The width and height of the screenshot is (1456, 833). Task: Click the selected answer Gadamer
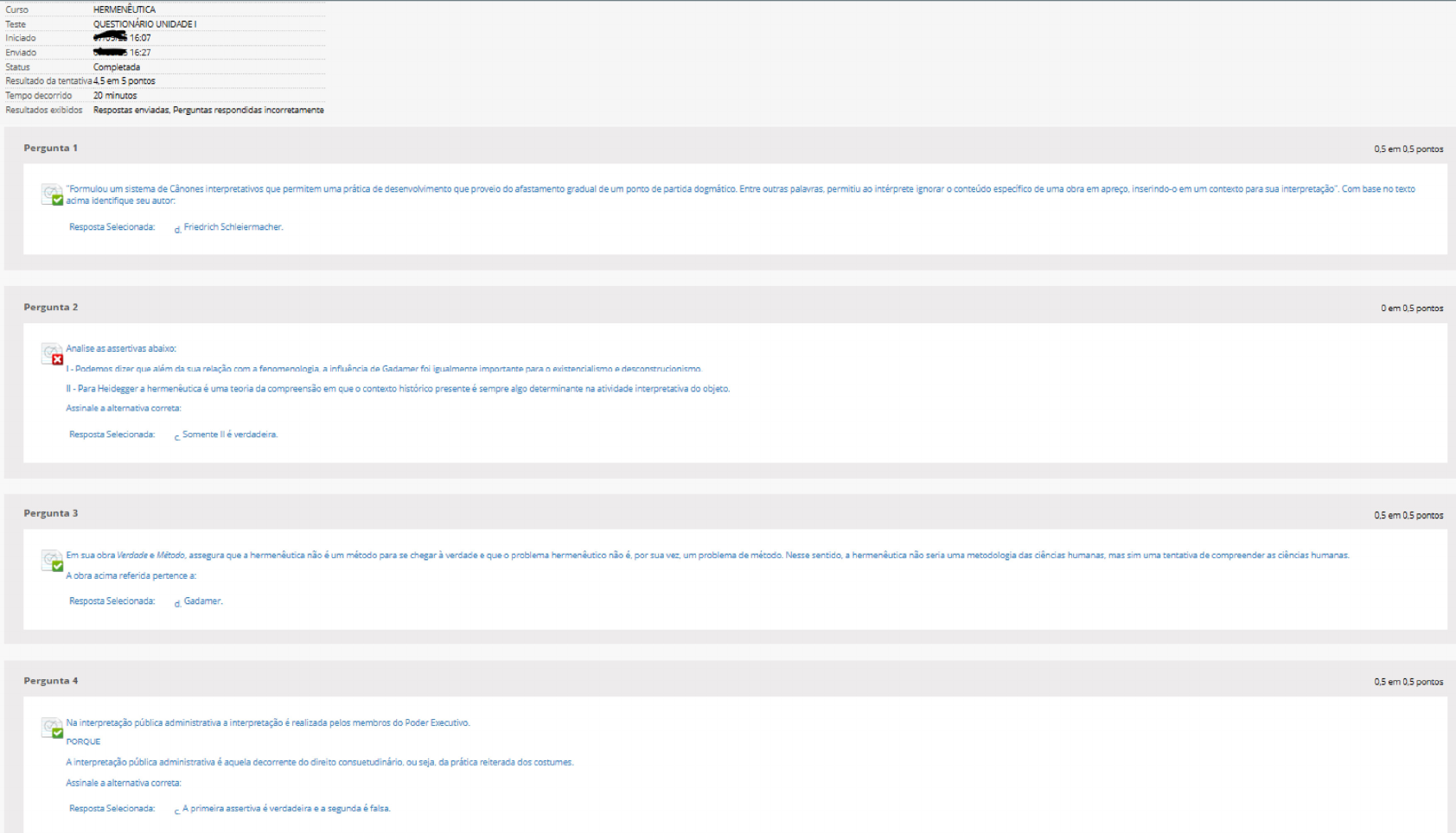point(202,601)
